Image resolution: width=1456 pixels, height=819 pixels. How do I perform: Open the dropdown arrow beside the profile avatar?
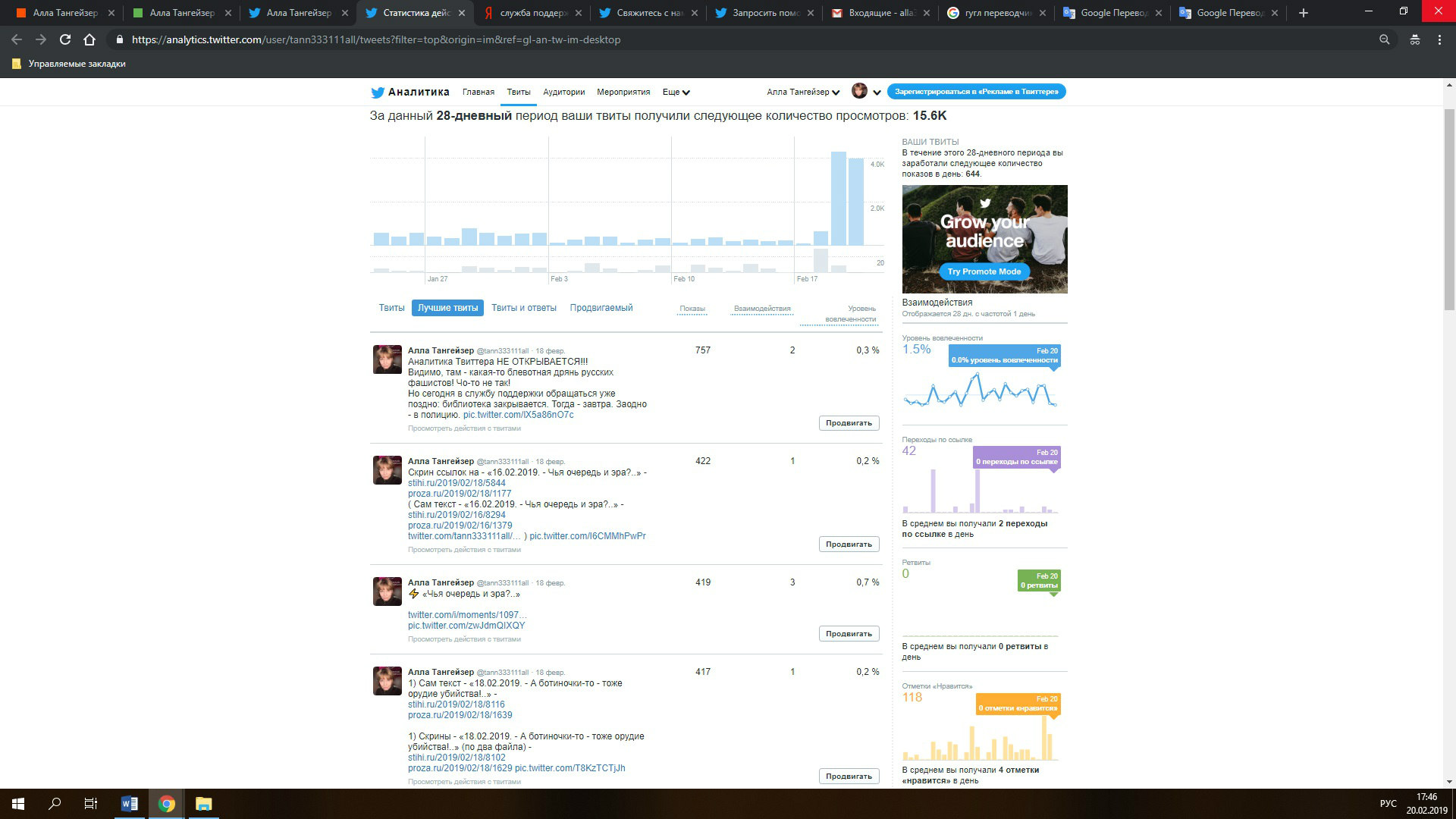[877, 93]
